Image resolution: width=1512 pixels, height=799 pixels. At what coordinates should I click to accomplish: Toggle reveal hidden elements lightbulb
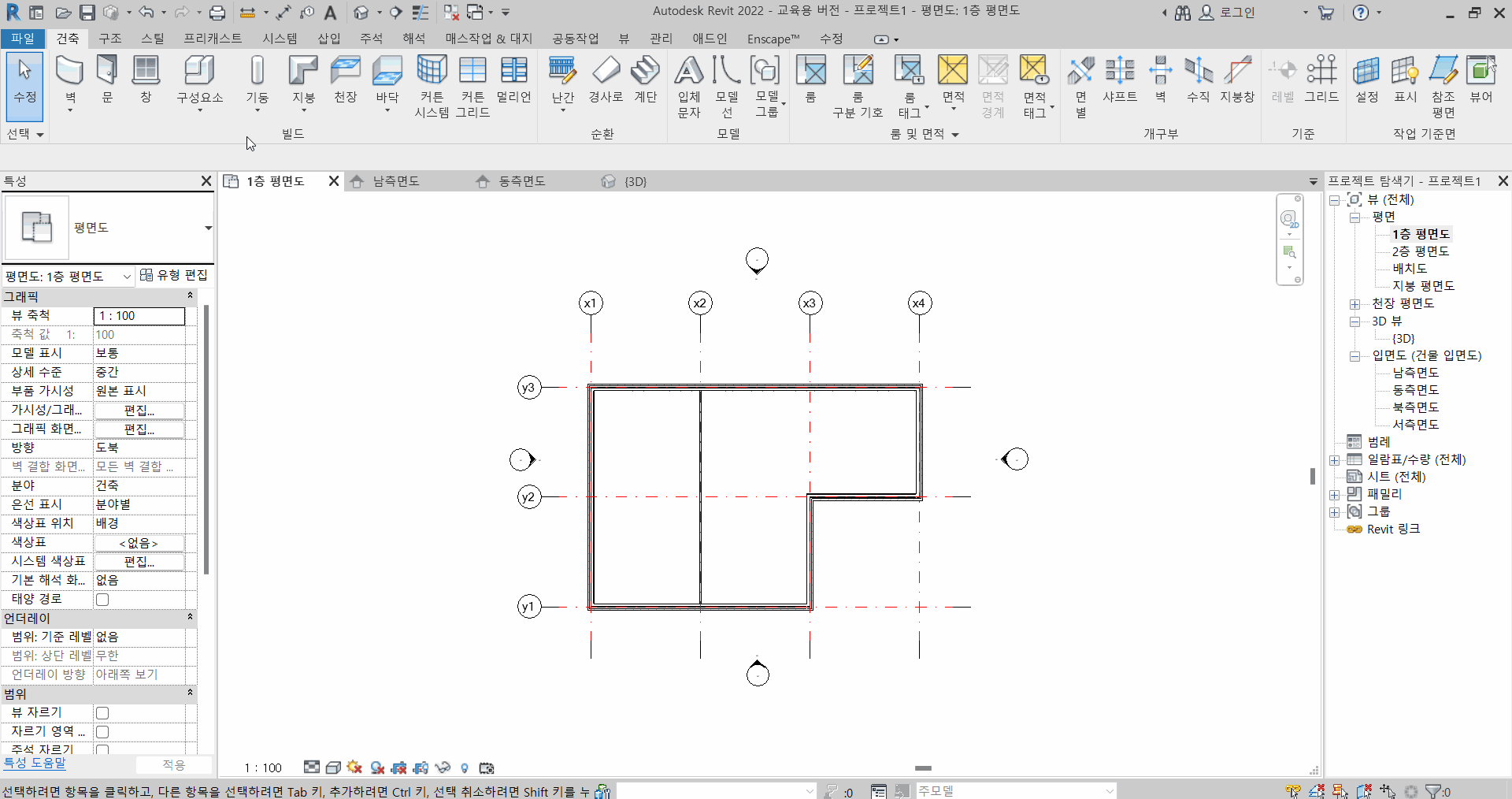click(465, 767)
